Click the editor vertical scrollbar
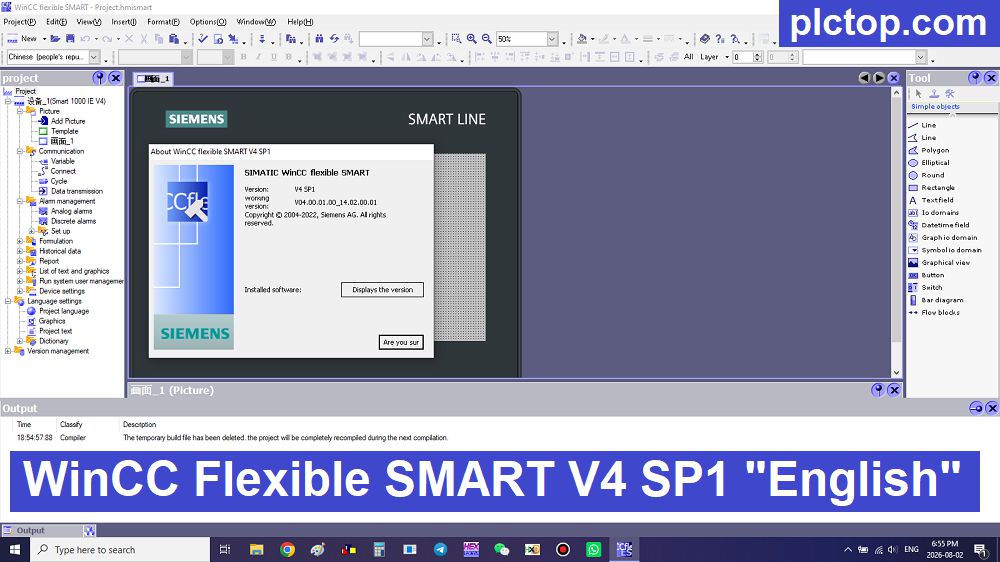This screenshot has height=562, width=1000. [896, 233]
